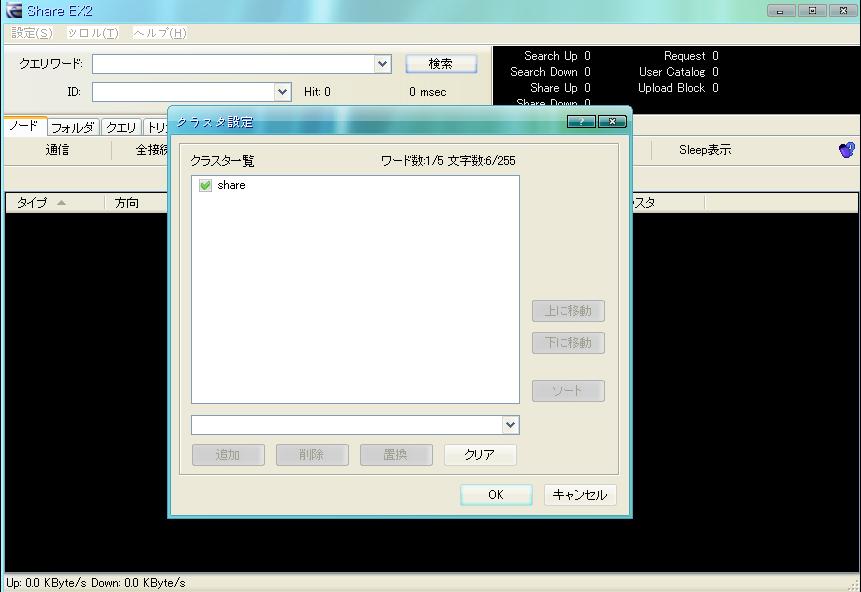Click the ソート sort button

pyautogui.click(x=568, y=390)
